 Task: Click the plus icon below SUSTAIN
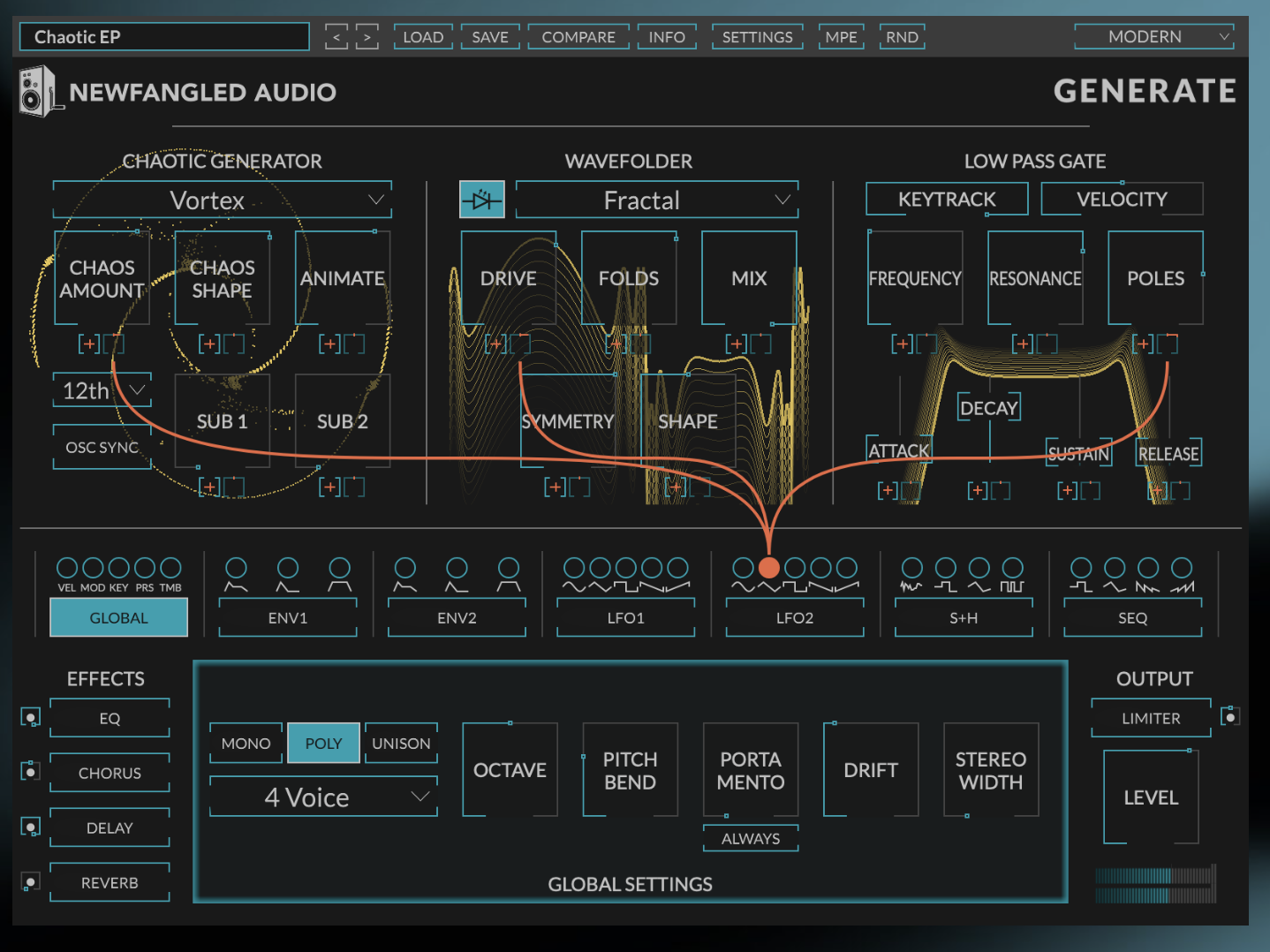click(1068, 490)
